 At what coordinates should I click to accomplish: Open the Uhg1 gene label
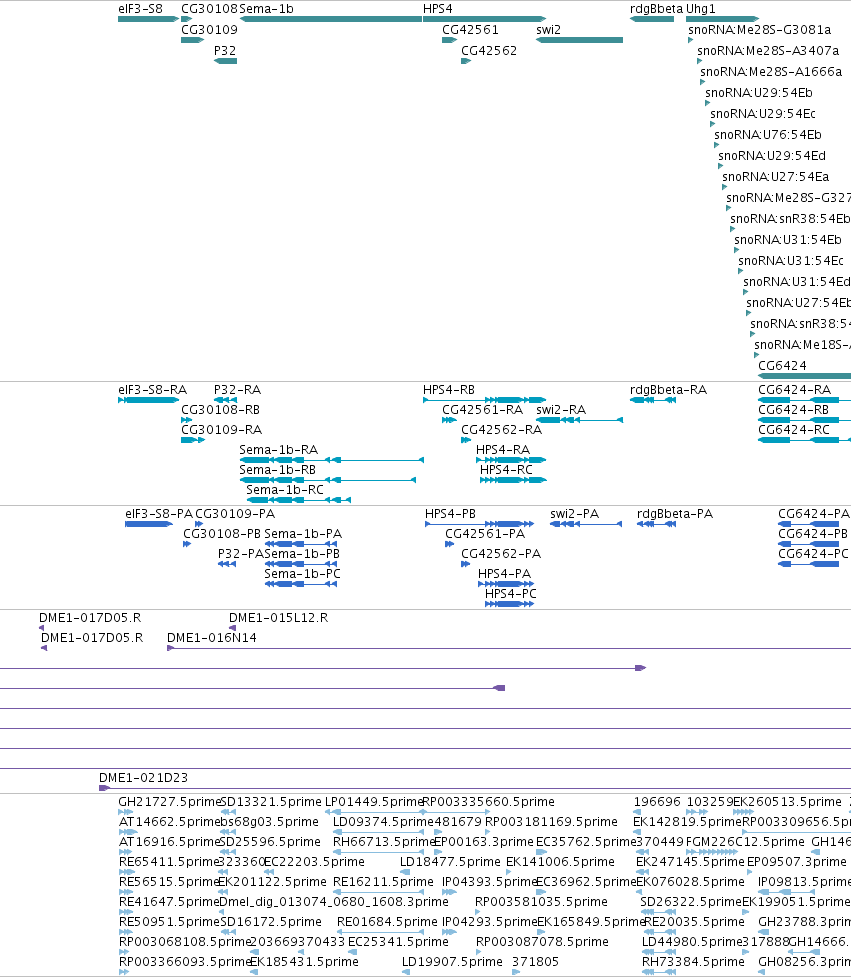coord(701,9)
